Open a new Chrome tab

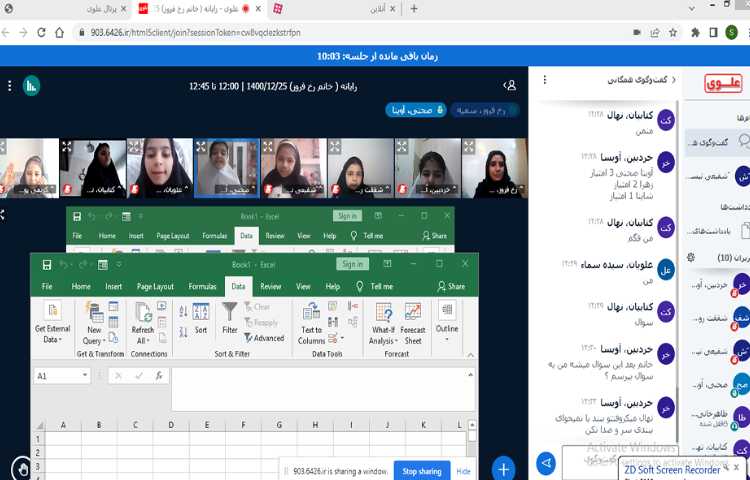click(x=414, y=9)
